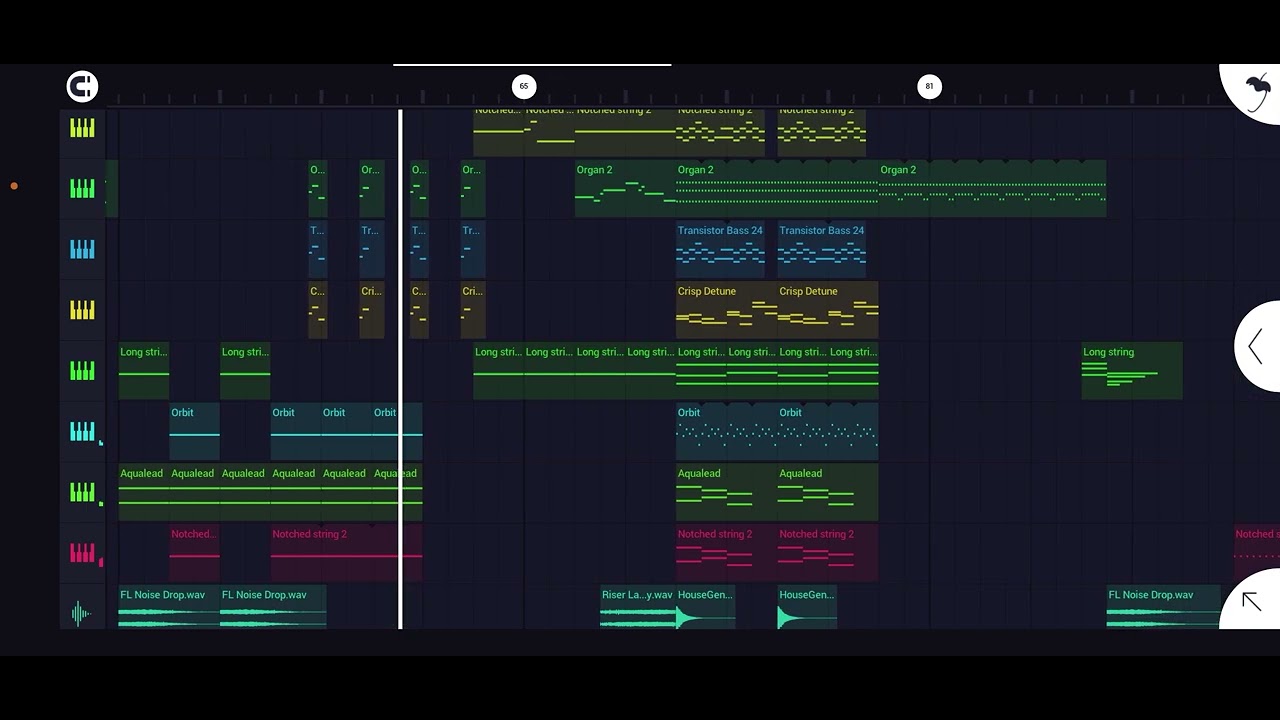Select the yellow-green Notched string track keyboard icon
Screen dimensions: 1280x720
pyautogui.click(x=82, y=128)
